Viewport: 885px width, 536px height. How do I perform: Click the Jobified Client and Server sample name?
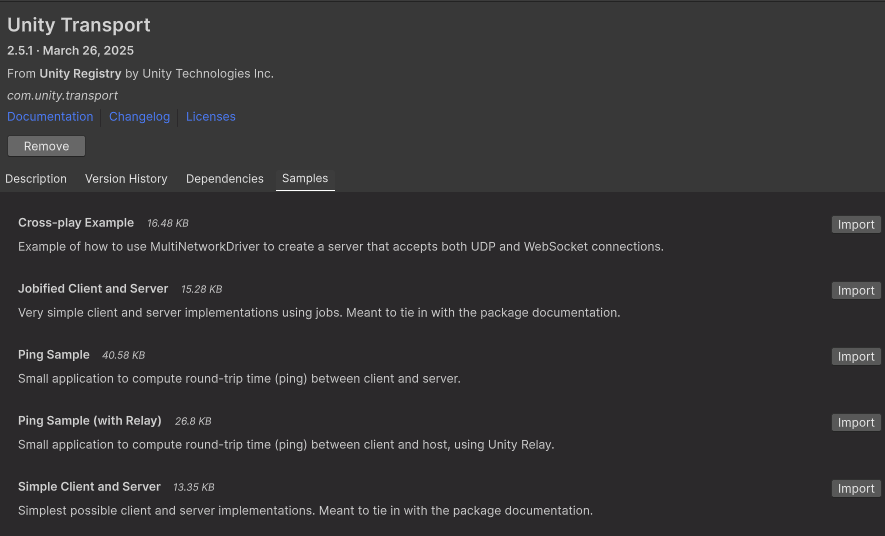point(93,289)
